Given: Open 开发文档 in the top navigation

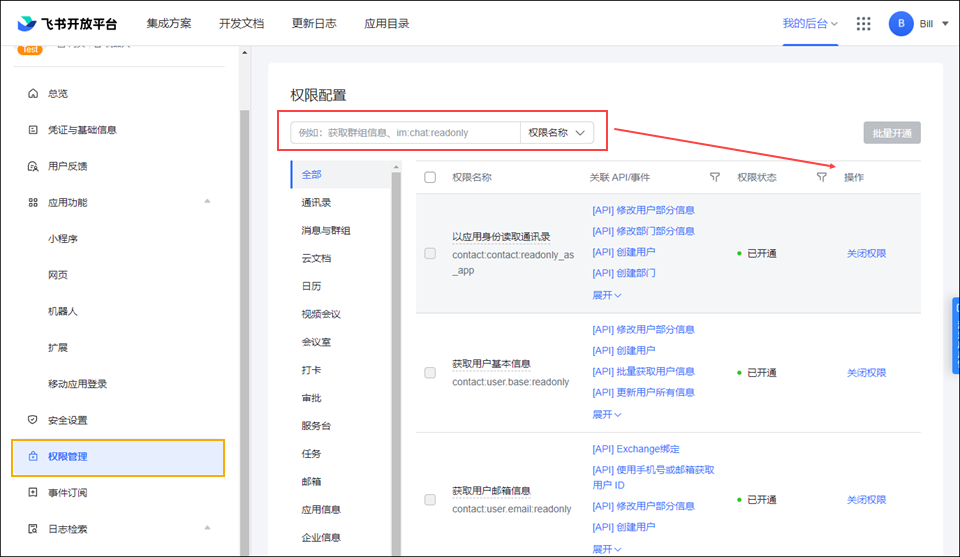Looking at the screenshot, I should click(x=241, y=23).
